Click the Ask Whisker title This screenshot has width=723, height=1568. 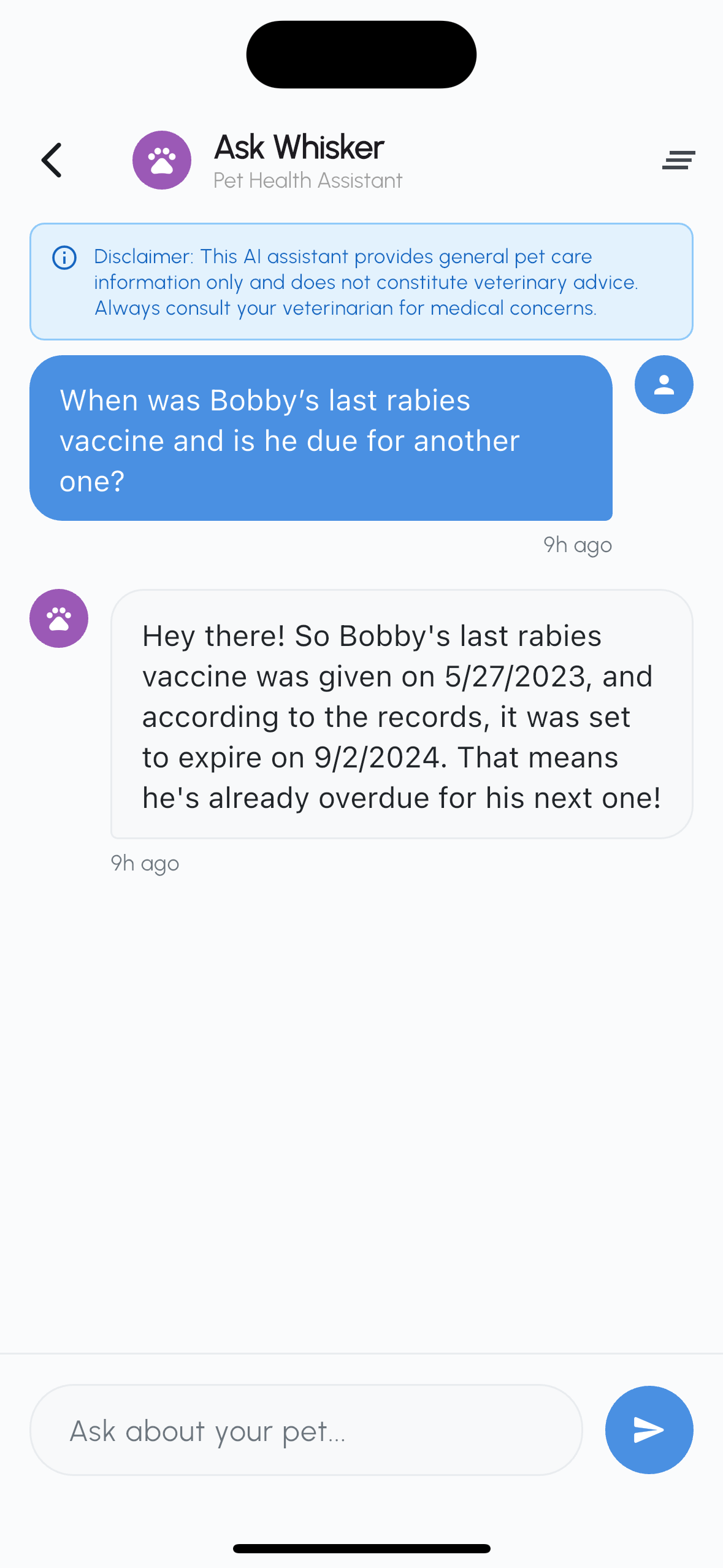pyautogui.click(x=299, y=147)
